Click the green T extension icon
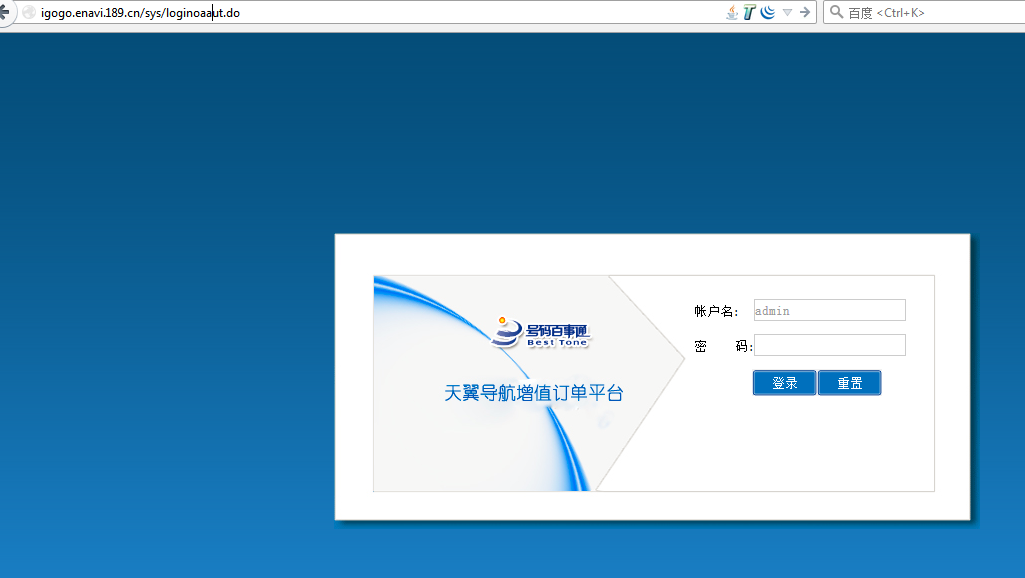The height and width of the screenshot is (578, 1025). tap(750, 12)
